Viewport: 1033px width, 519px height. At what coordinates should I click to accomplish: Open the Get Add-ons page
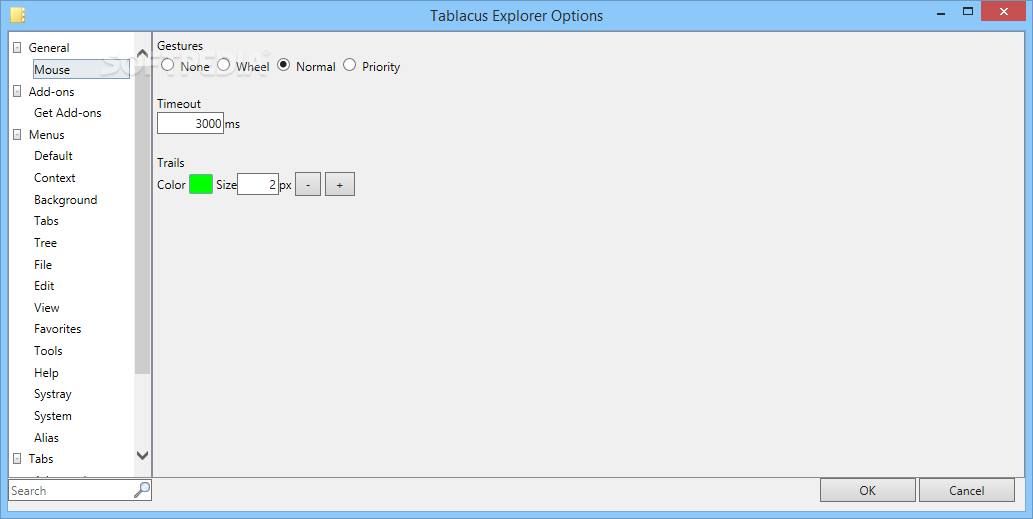pyautogui.click(x=68, y=113)
